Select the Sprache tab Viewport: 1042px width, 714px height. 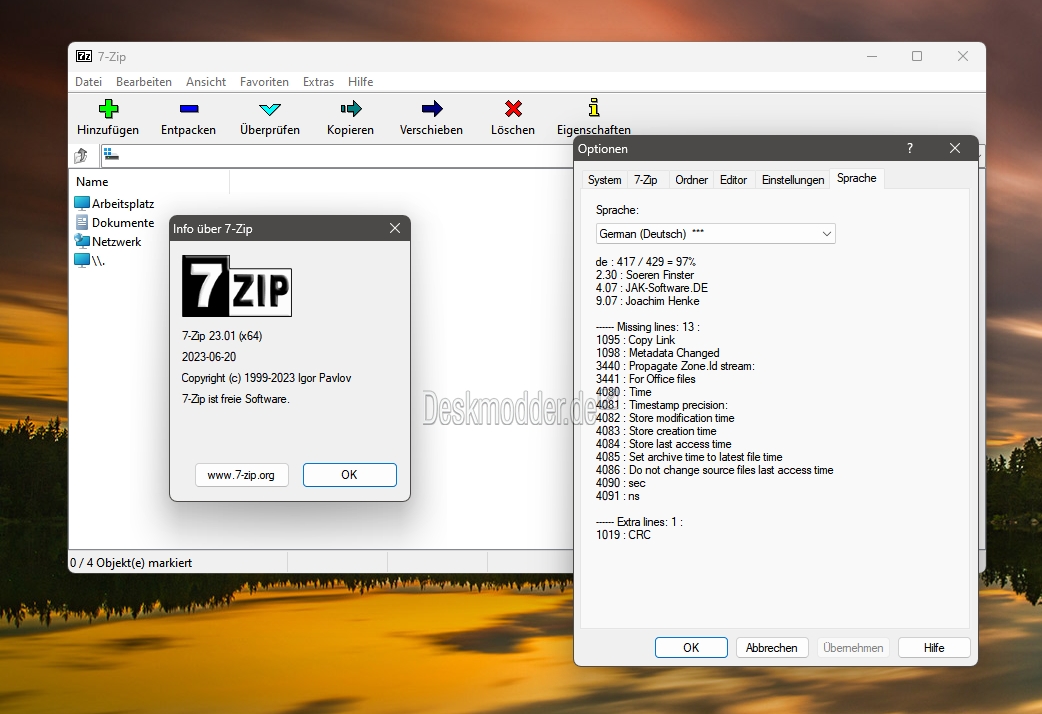(x=857, y=178)
